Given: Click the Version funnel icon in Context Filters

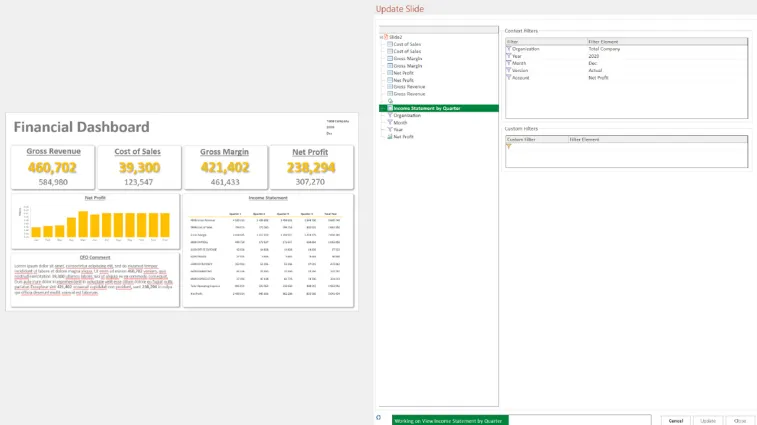Looking at the screenshot, I should tap(508, 71).
